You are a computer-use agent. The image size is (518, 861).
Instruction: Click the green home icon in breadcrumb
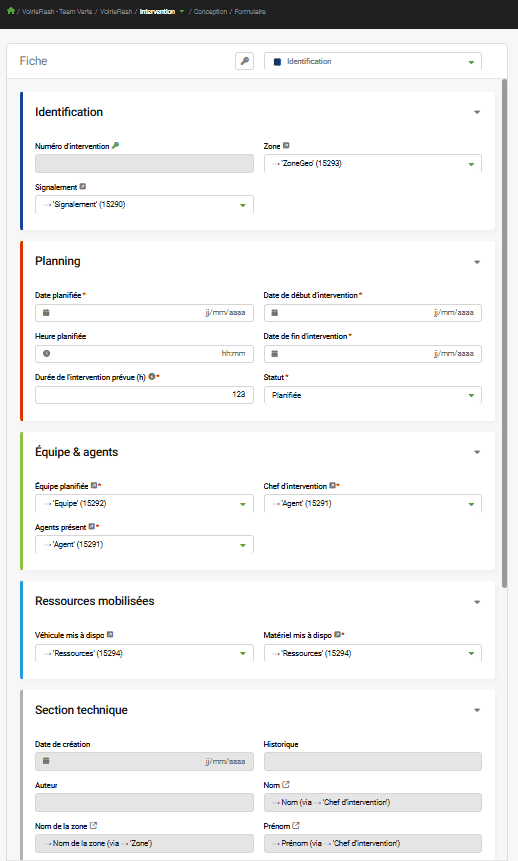point(10,10)
